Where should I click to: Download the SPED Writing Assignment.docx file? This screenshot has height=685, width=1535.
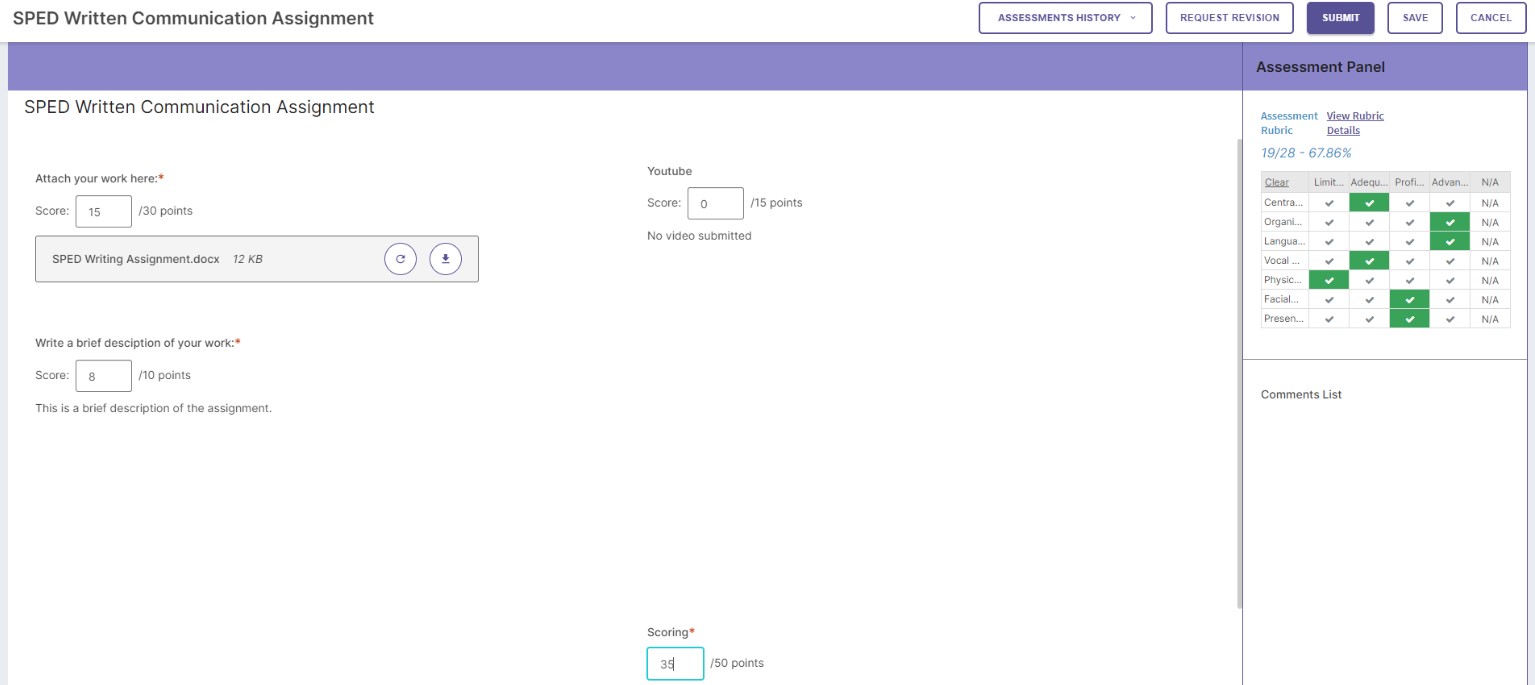pos(446,259)
